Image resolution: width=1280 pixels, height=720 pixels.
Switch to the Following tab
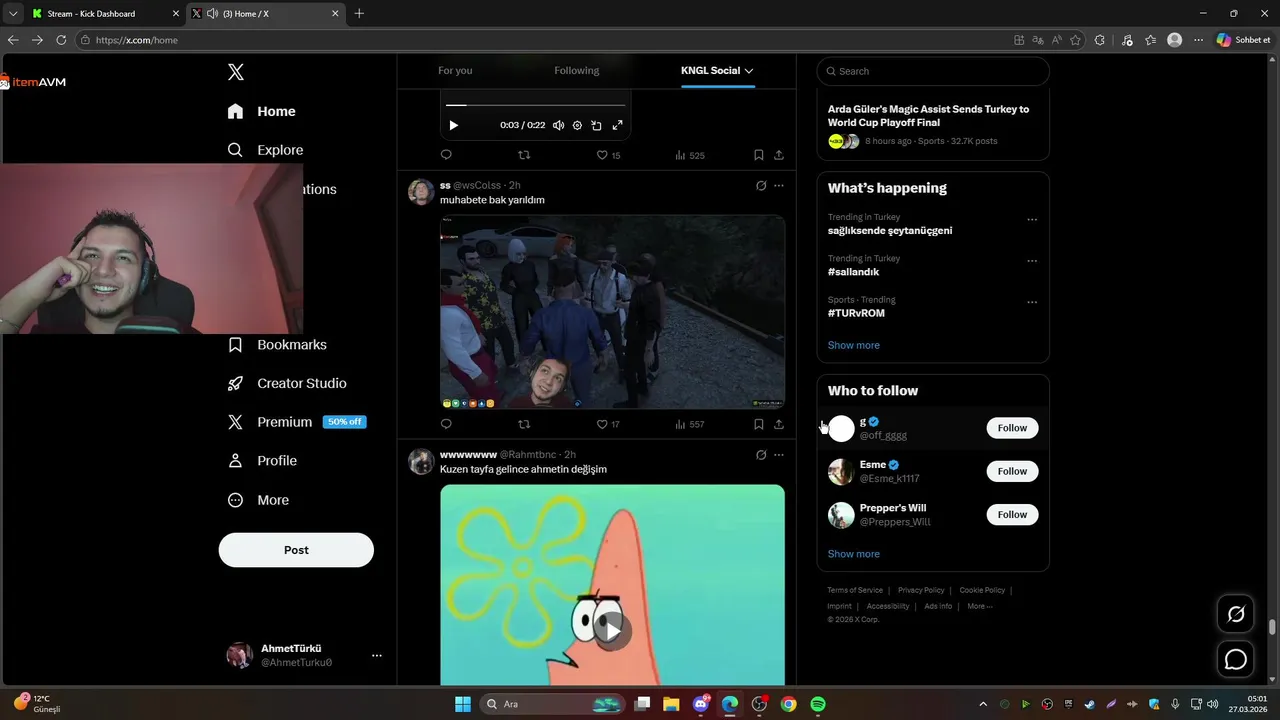(577, 70)
